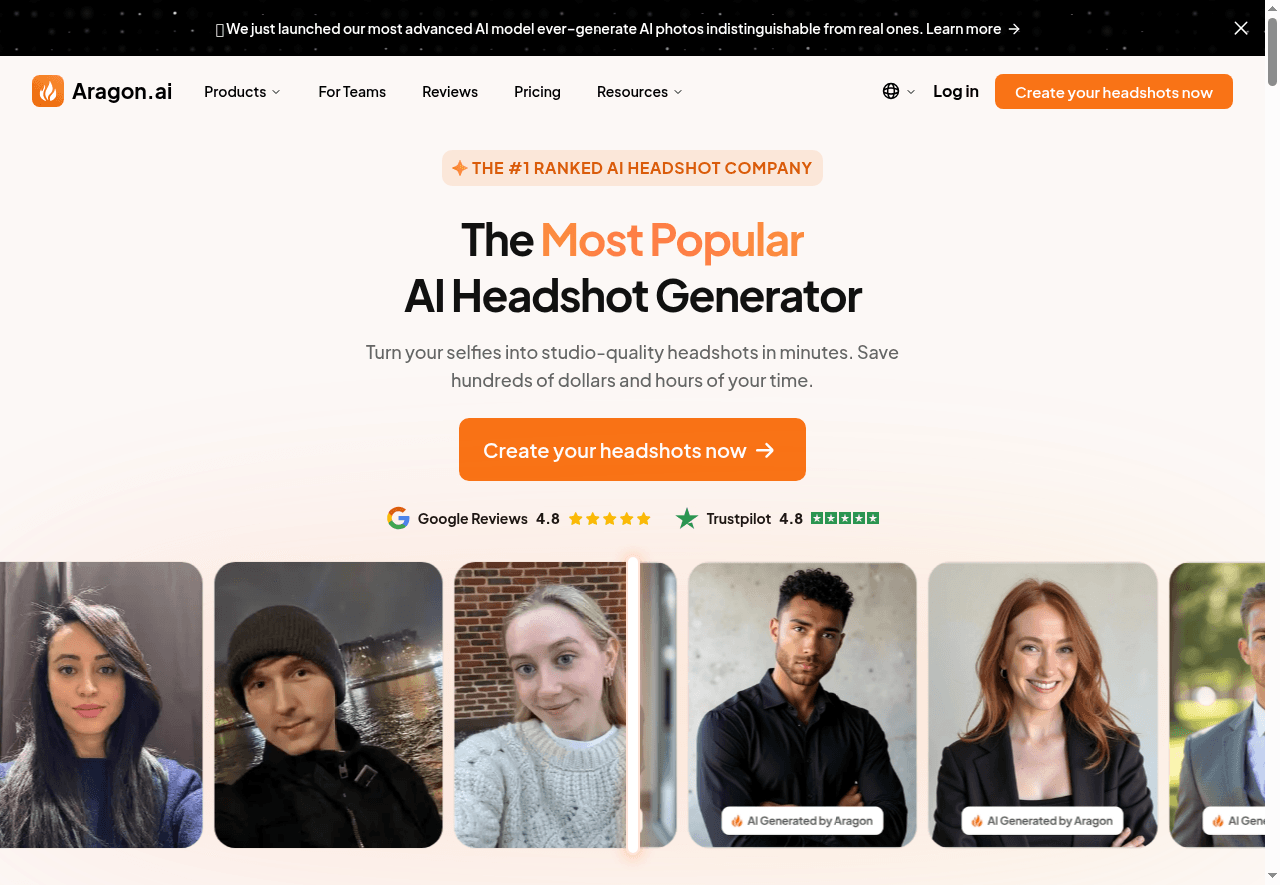Open the For Teams page
This screenshot has height=885, width=1280.
coord(352,91)
